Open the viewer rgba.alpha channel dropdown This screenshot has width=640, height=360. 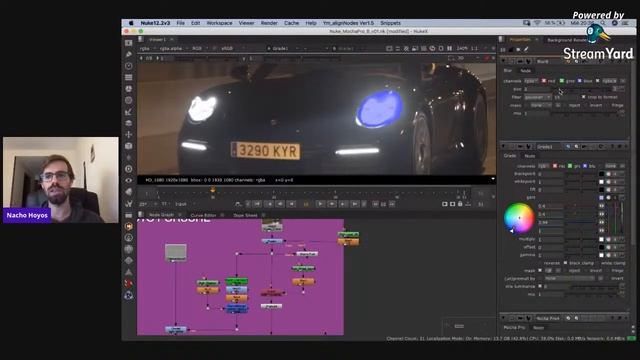pos(173,48)
